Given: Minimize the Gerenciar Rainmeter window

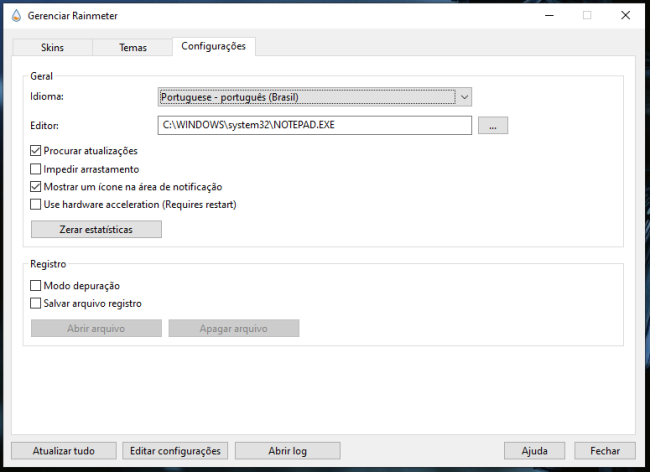Looking at the screenshot, I should [549, 16].
